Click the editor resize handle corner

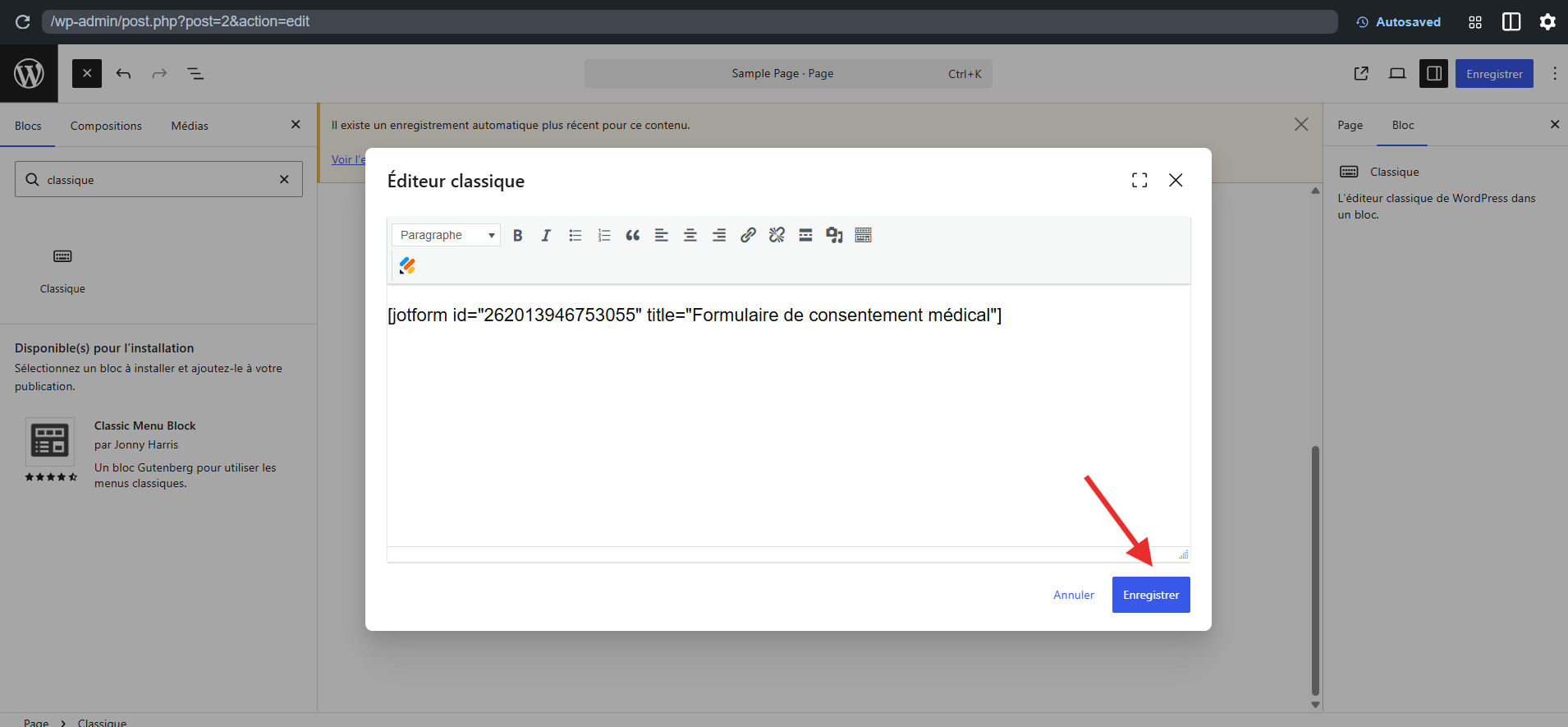click(x=1184, y=554)
